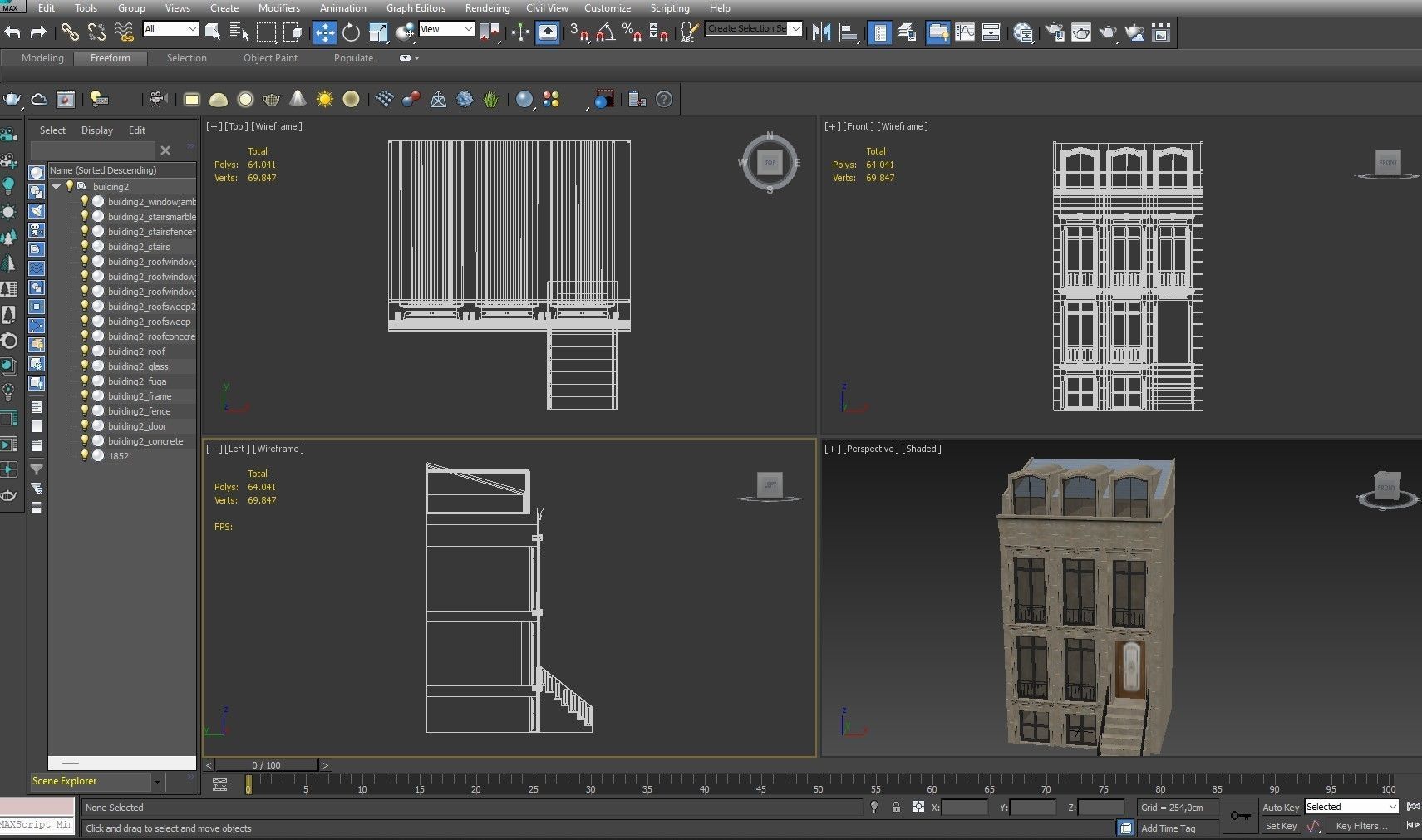1422x840 pixels.
Task: Open the Modifiers menu
Action: tap(279, 7)
